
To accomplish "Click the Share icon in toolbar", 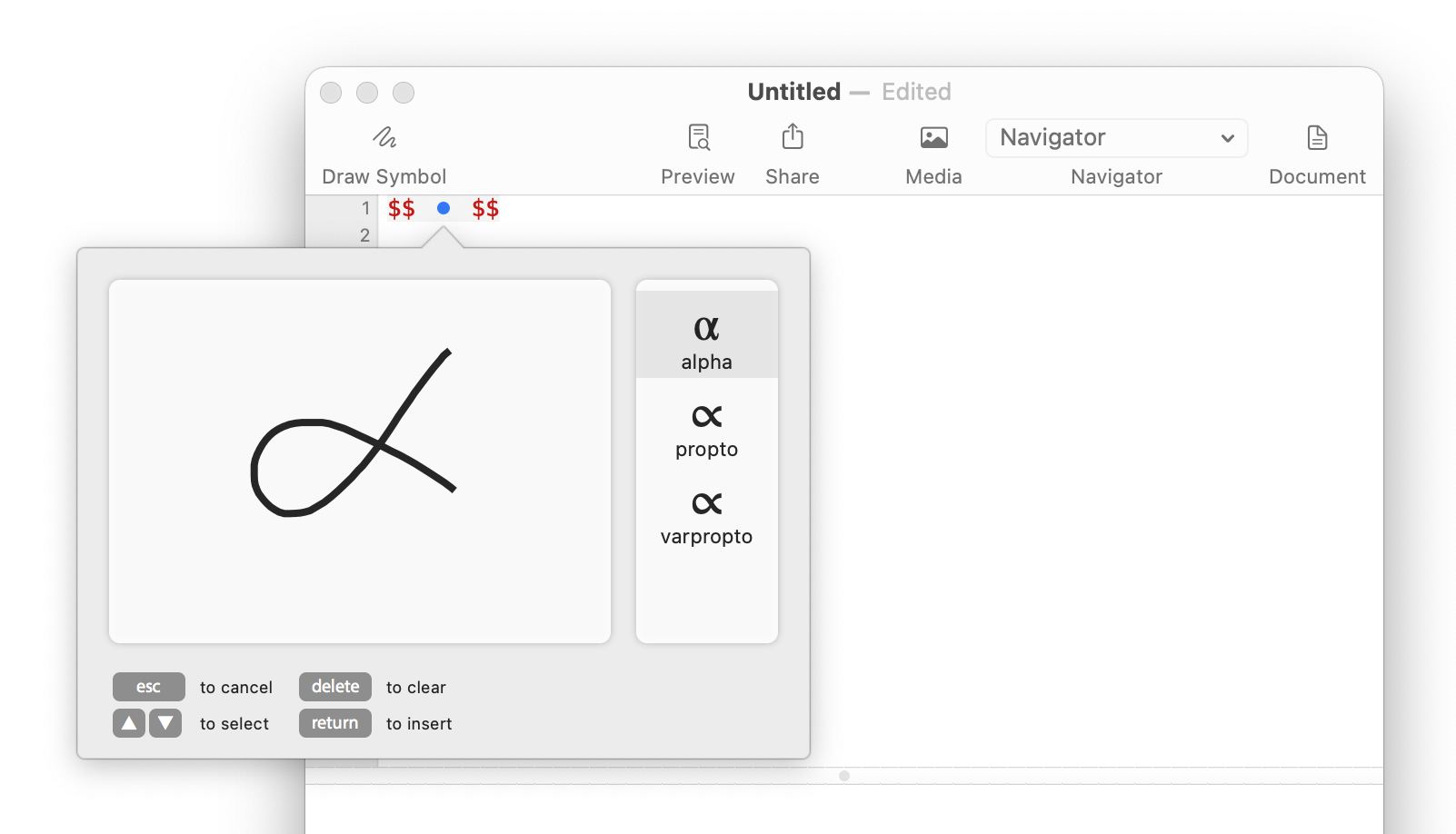I will point(792,137).
